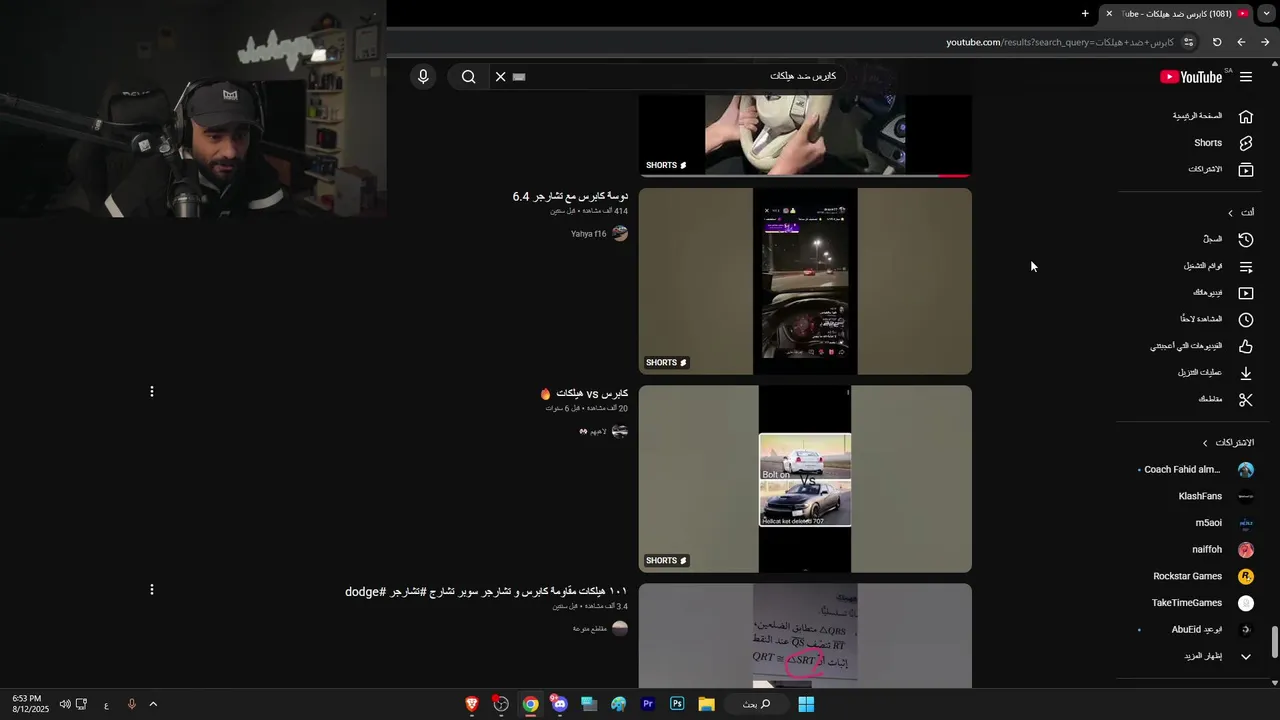Open Liked videos in sidebar

(x=1203, y=347)
